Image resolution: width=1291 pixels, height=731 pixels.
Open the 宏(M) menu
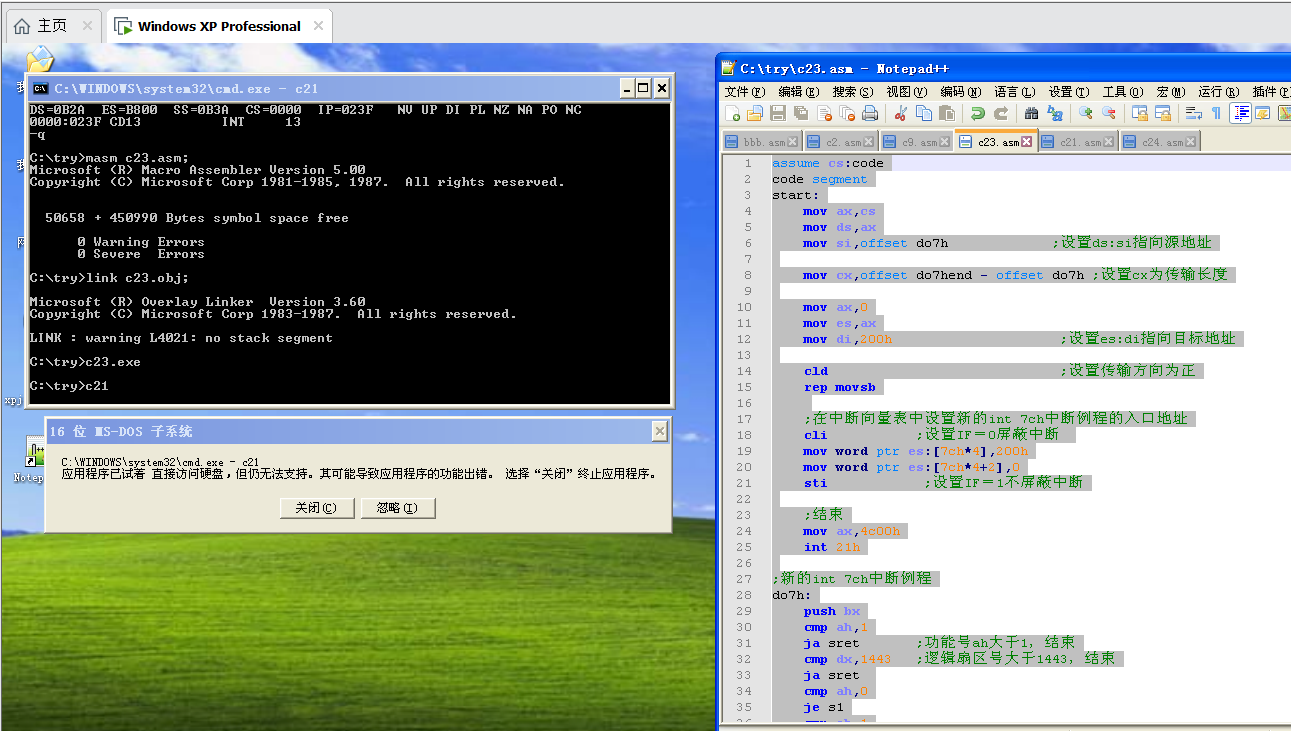click(x=1171, y=91)
